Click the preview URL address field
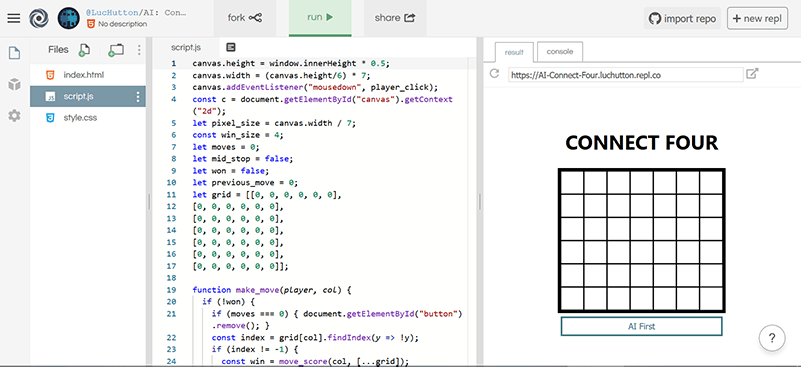Image resolution: width=801 pixels, height=367 pixels. click(625, 75)
